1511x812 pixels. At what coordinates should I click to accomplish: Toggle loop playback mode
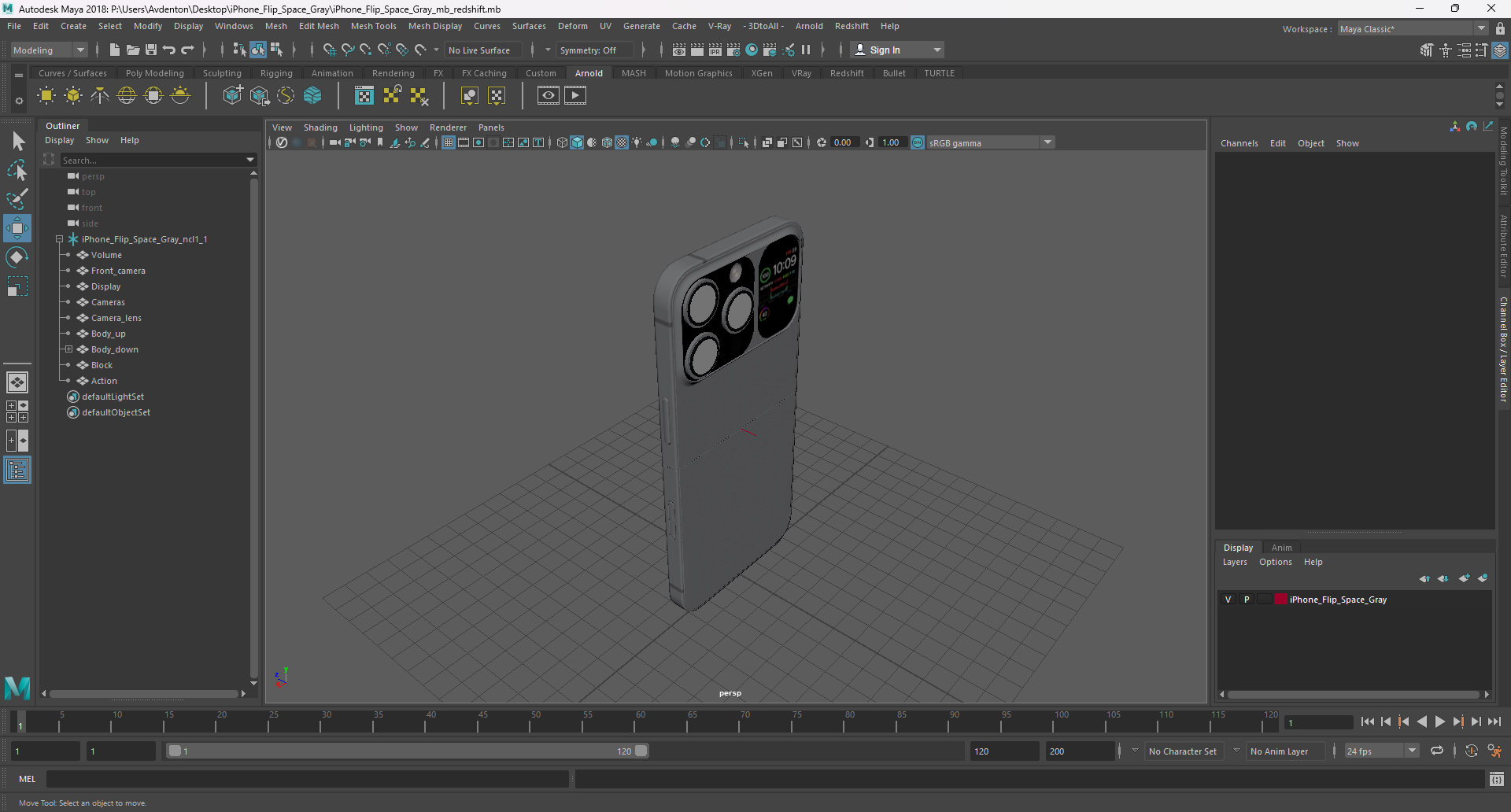[1437, 751]
